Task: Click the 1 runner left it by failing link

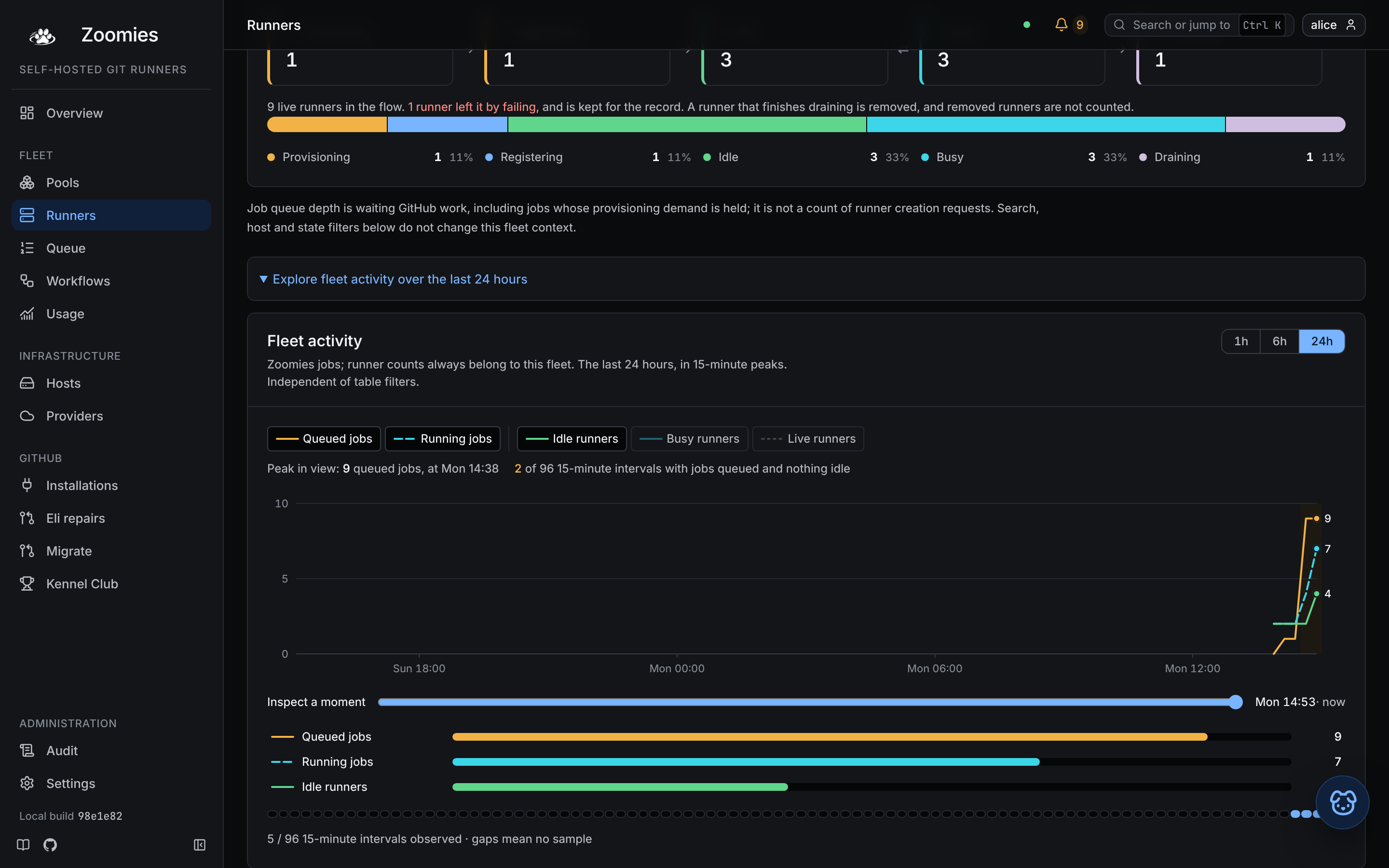Action: pyautogui.click(x=472, y=107)
